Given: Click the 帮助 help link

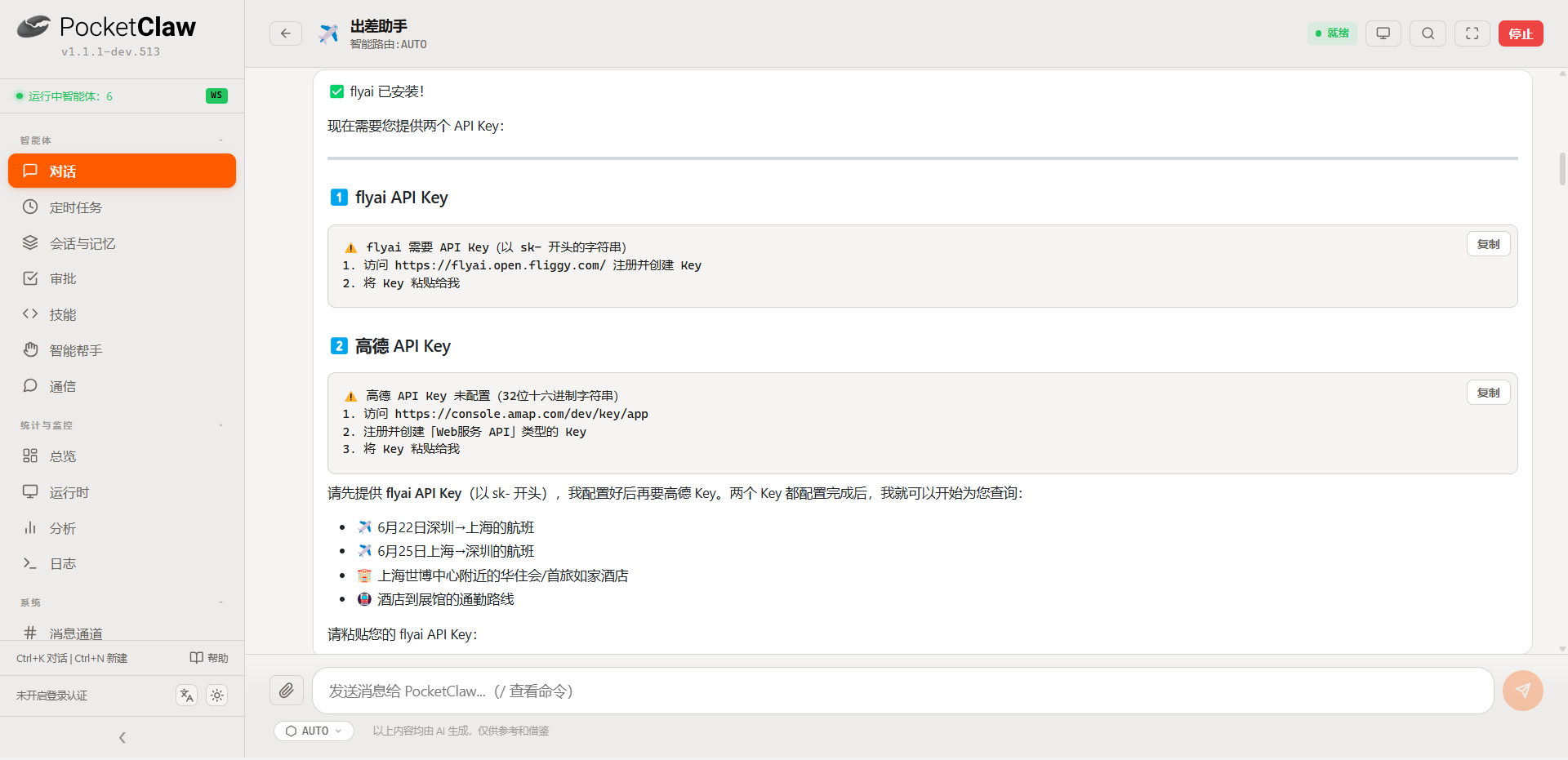Looking at the screenshot, I should 209,658.
